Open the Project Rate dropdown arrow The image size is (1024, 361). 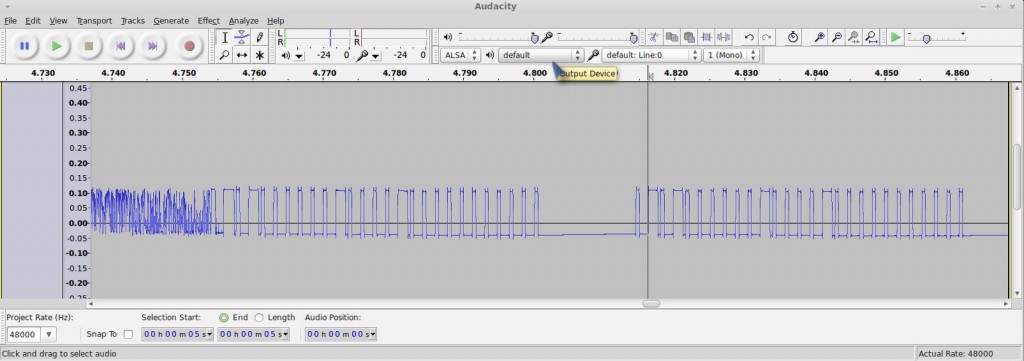[x=49, y=334]
